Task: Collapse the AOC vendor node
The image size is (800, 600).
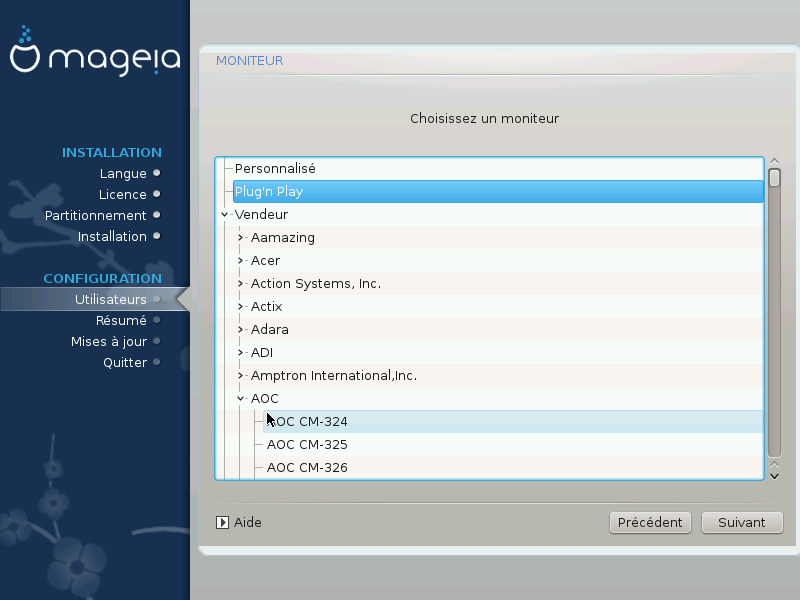Action: [x=240, y=398]
